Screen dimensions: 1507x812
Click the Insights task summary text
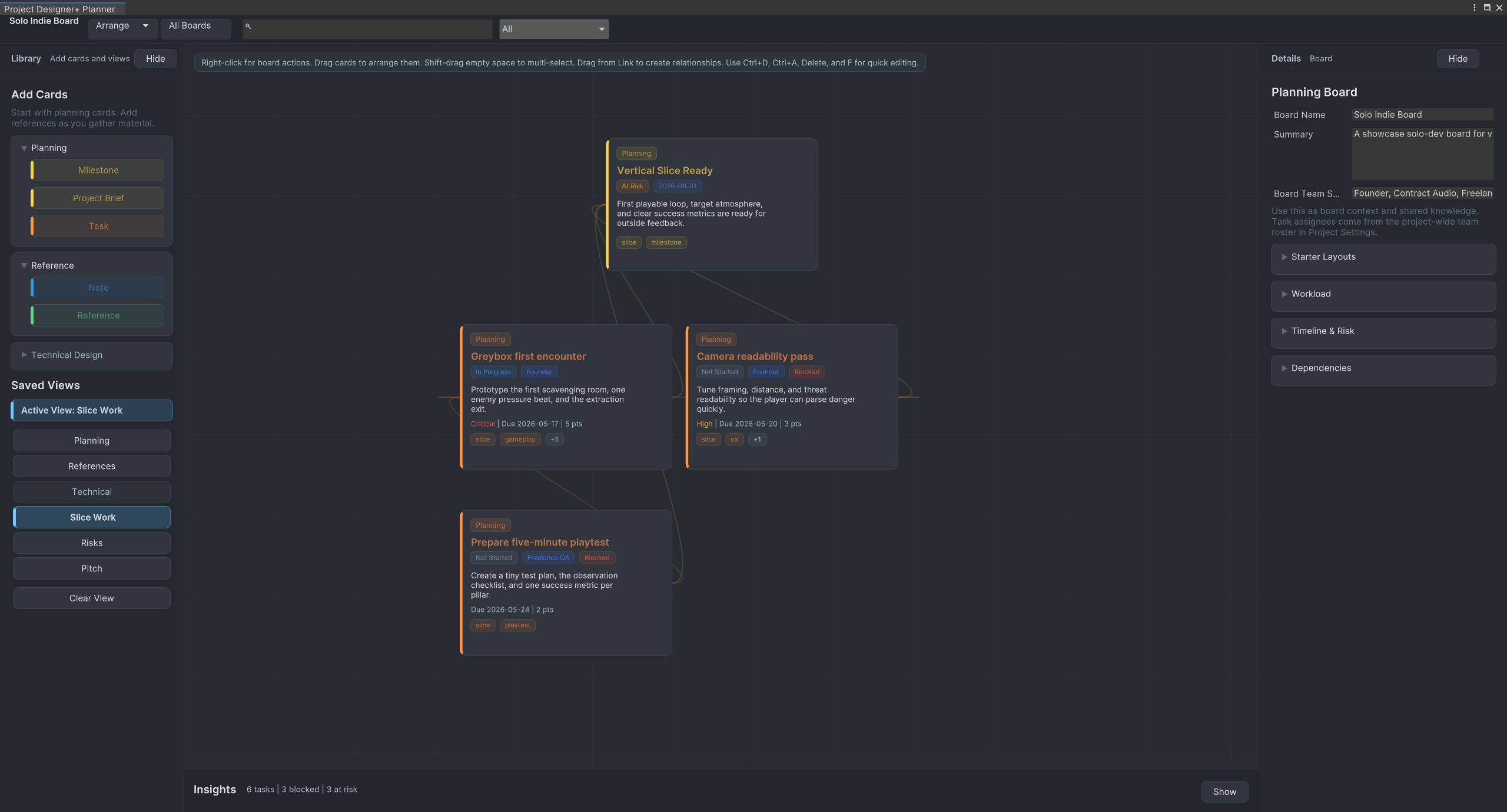(x=301, y=790)
